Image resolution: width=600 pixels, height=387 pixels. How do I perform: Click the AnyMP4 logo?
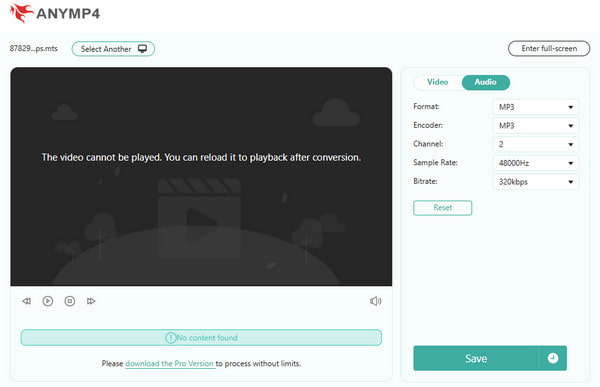[x=55, y=13]
